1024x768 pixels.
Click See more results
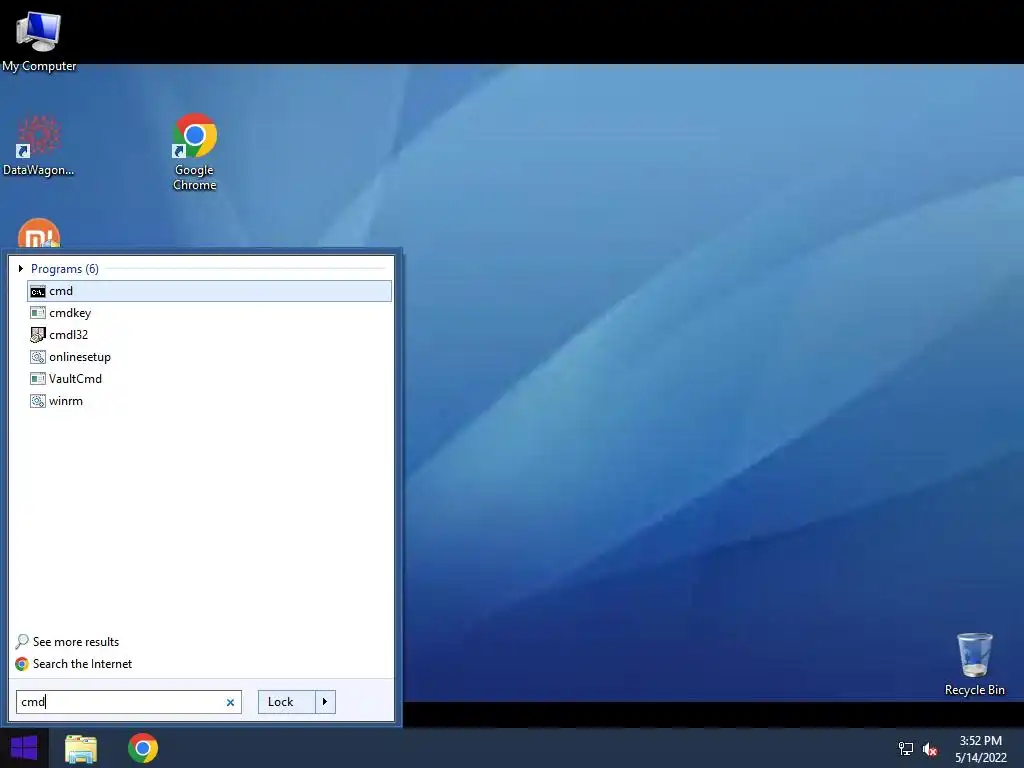(76, 642)
